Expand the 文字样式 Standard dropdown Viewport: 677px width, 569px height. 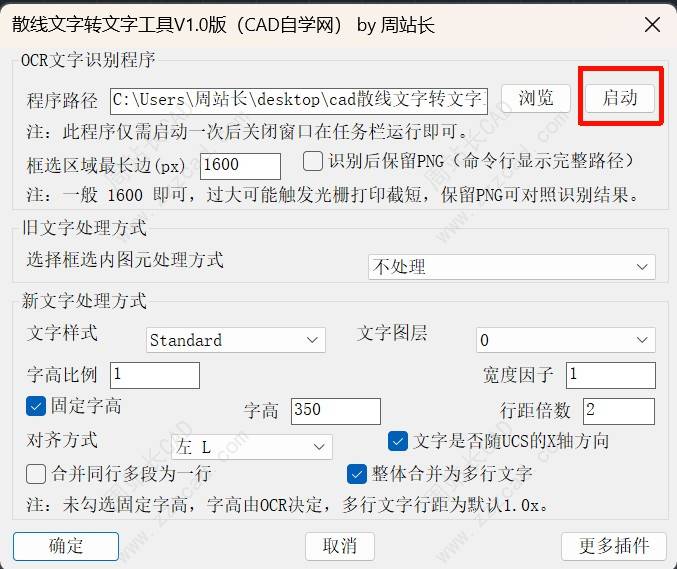pyautogui.click(x=236, y=340)
